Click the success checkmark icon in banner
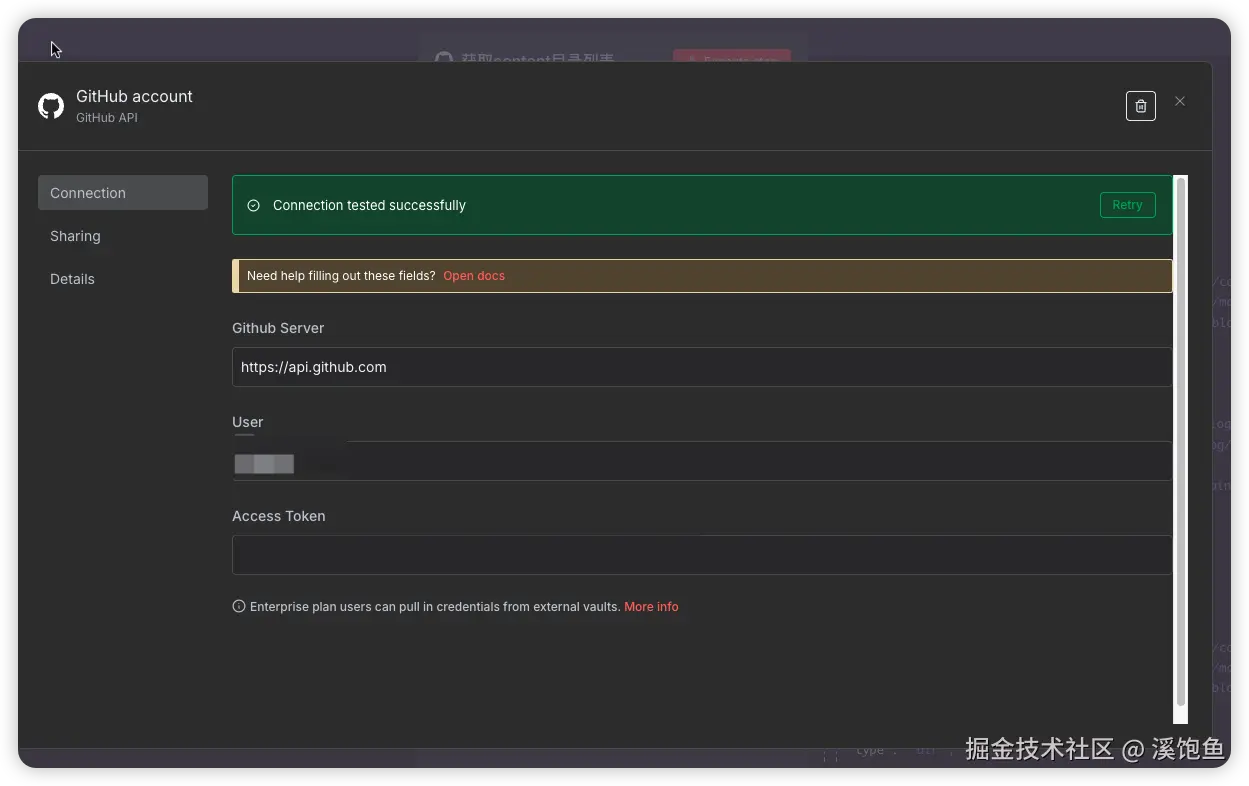This screenshot has width=1249, height=786. (253, 205)
